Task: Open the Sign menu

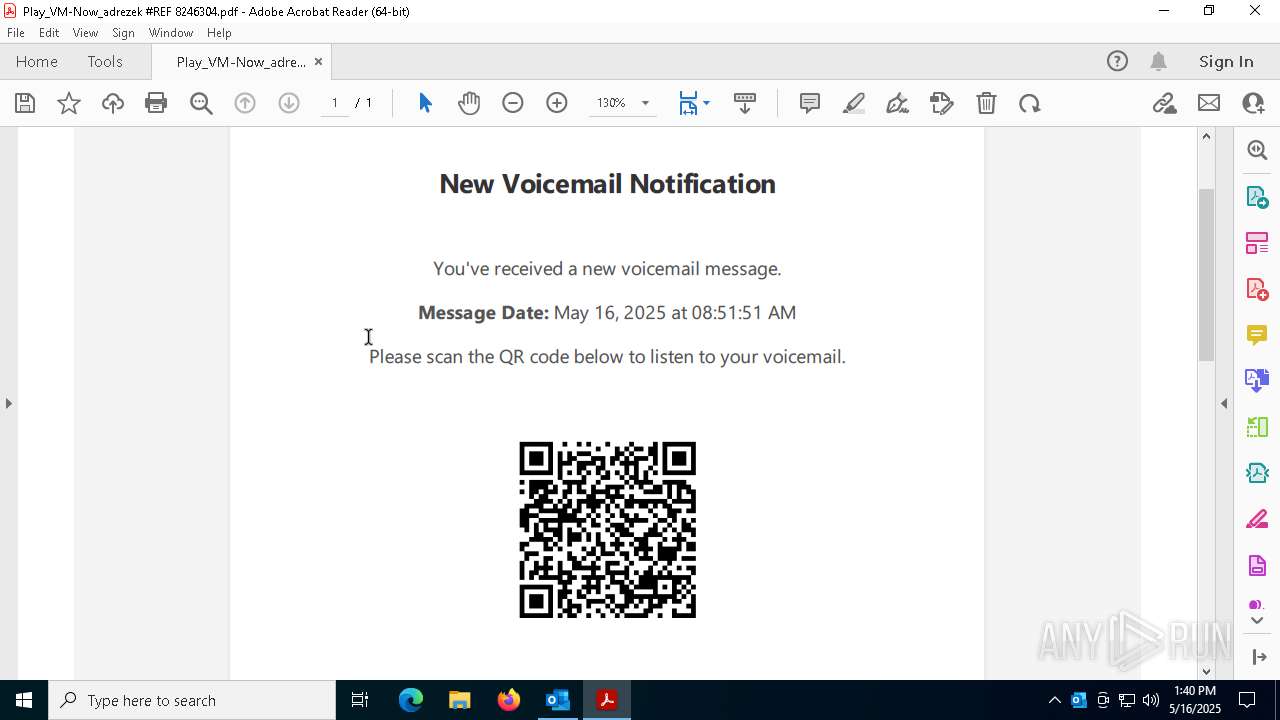Action: (123, 33)
